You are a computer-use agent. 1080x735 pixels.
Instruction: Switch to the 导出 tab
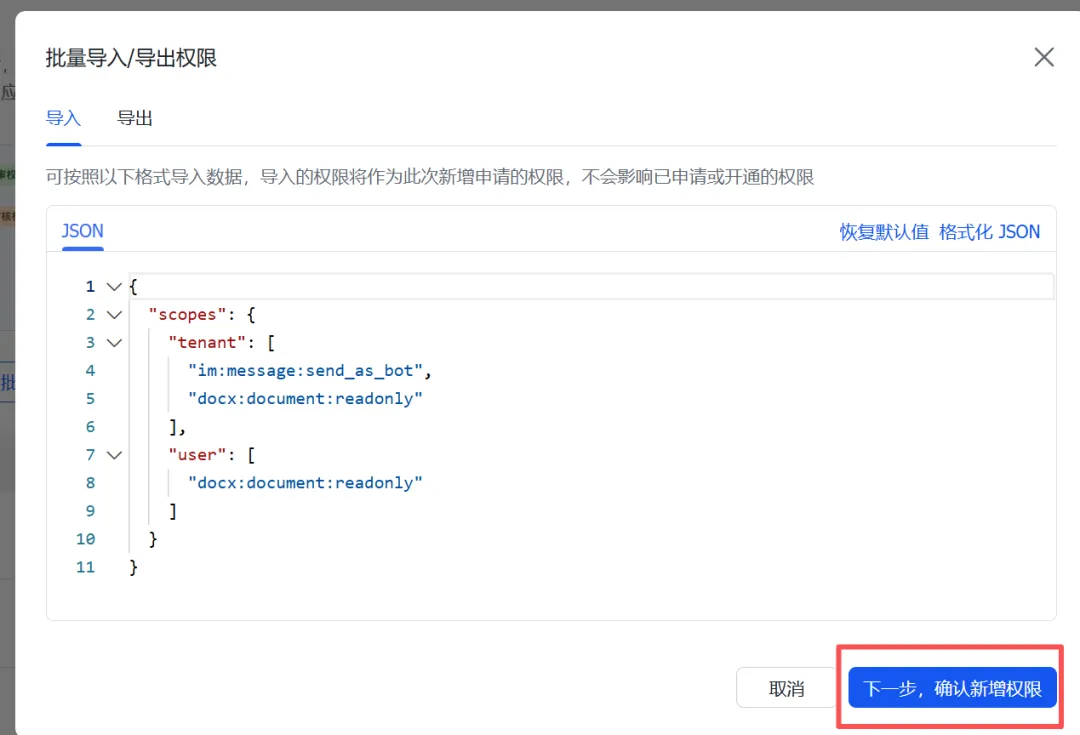coord(134,118)
